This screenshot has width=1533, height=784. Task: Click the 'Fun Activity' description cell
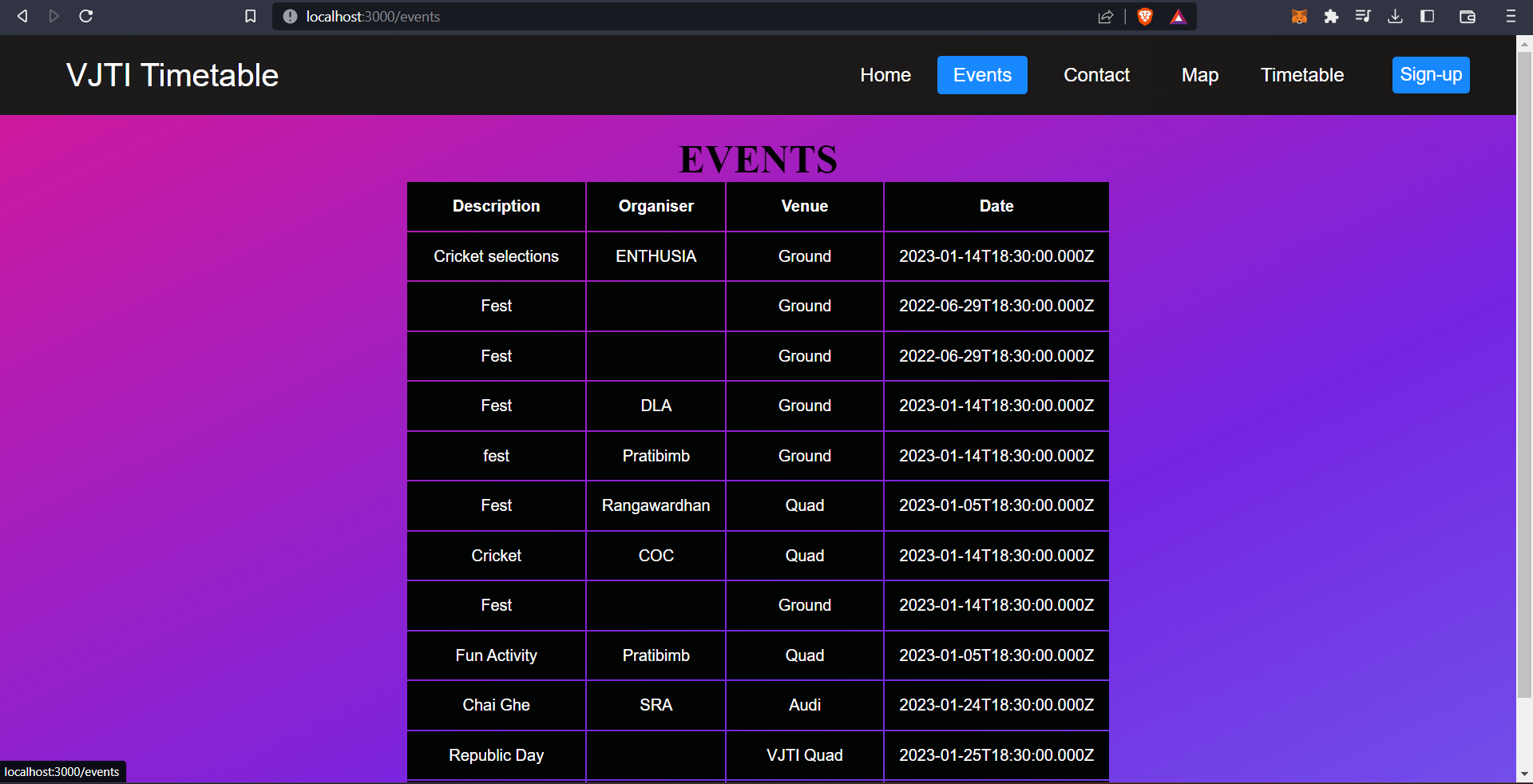coord(497,655)
